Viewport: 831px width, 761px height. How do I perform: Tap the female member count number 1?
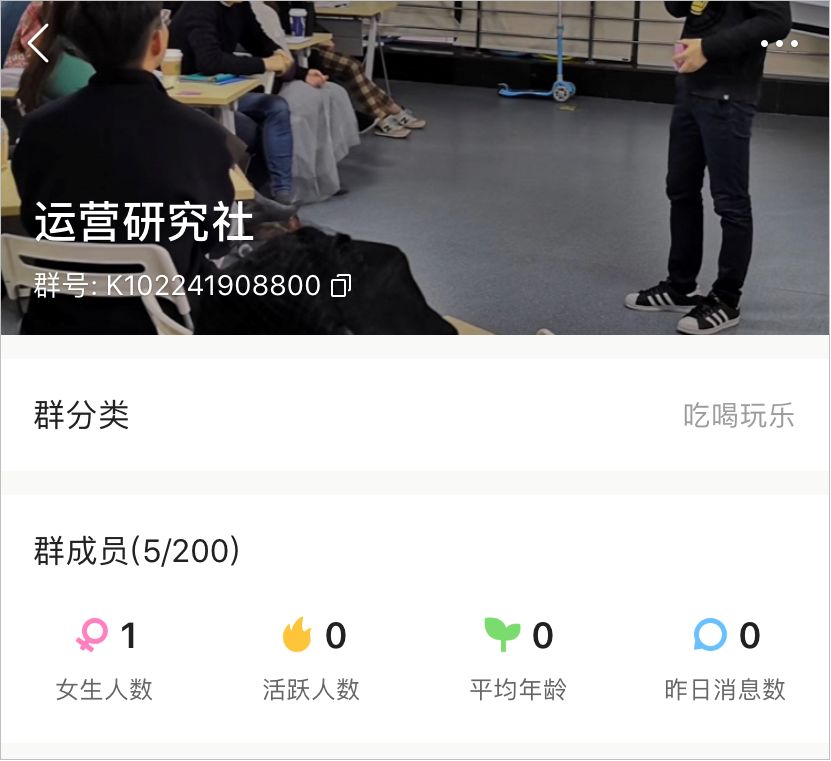128,635
